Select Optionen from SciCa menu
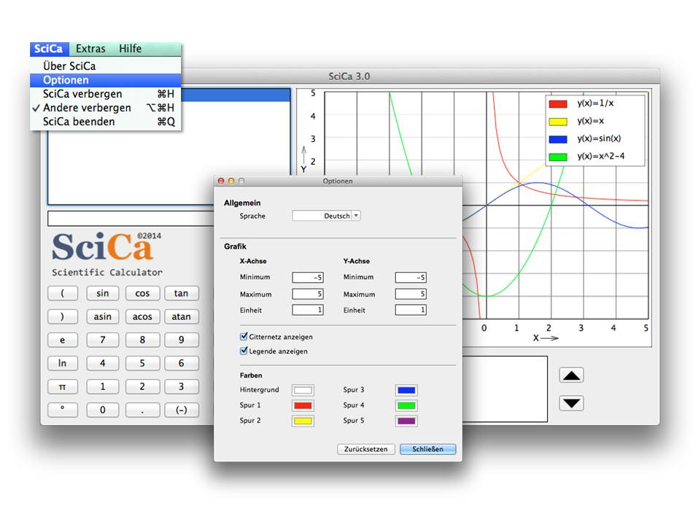Image resolution: width=700 pixels, height=525 pixels. click(66, 80)
